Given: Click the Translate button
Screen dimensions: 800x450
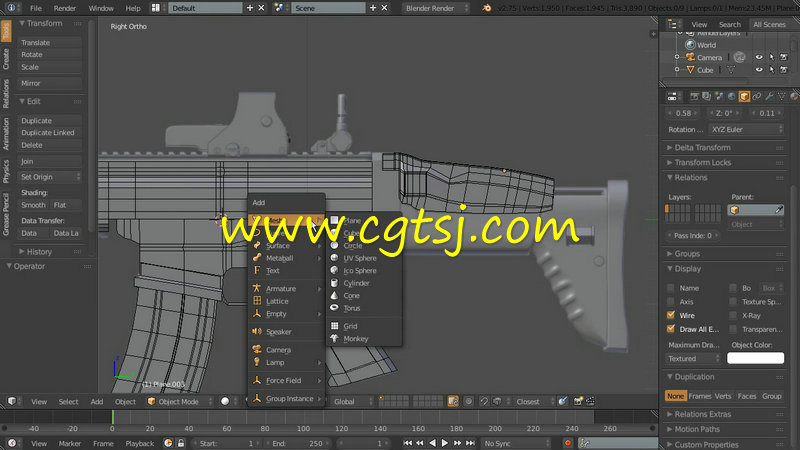Looking at the screenshot, I should click(49, 43).
